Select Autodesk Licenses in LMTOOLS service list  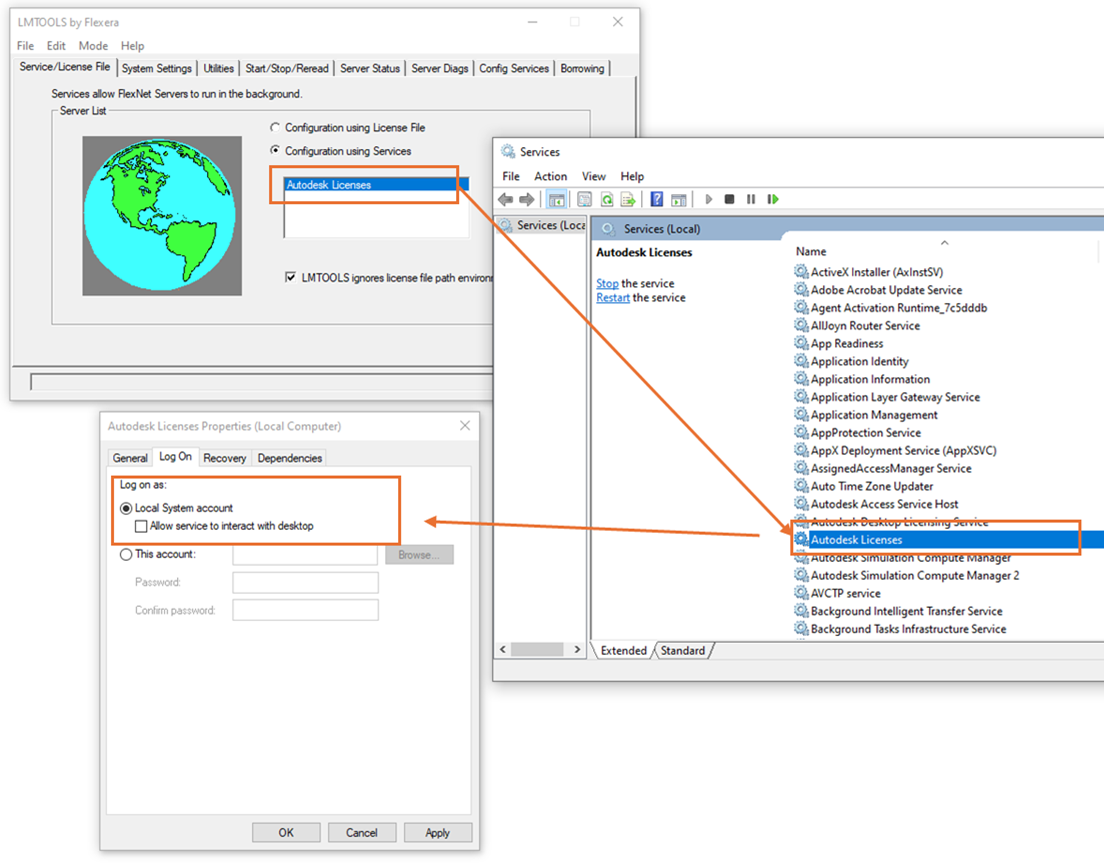tap(377, 184)
